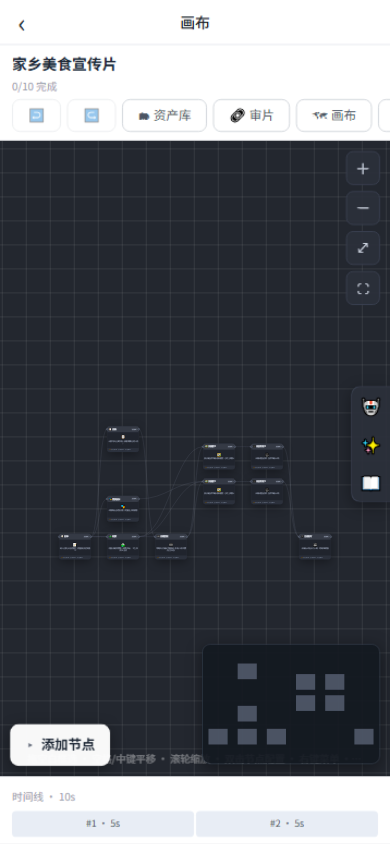The height and width of the screenshot is (844, 390).
Task: Select timeline segment #2 · 5s
Action: pos(287,824)
